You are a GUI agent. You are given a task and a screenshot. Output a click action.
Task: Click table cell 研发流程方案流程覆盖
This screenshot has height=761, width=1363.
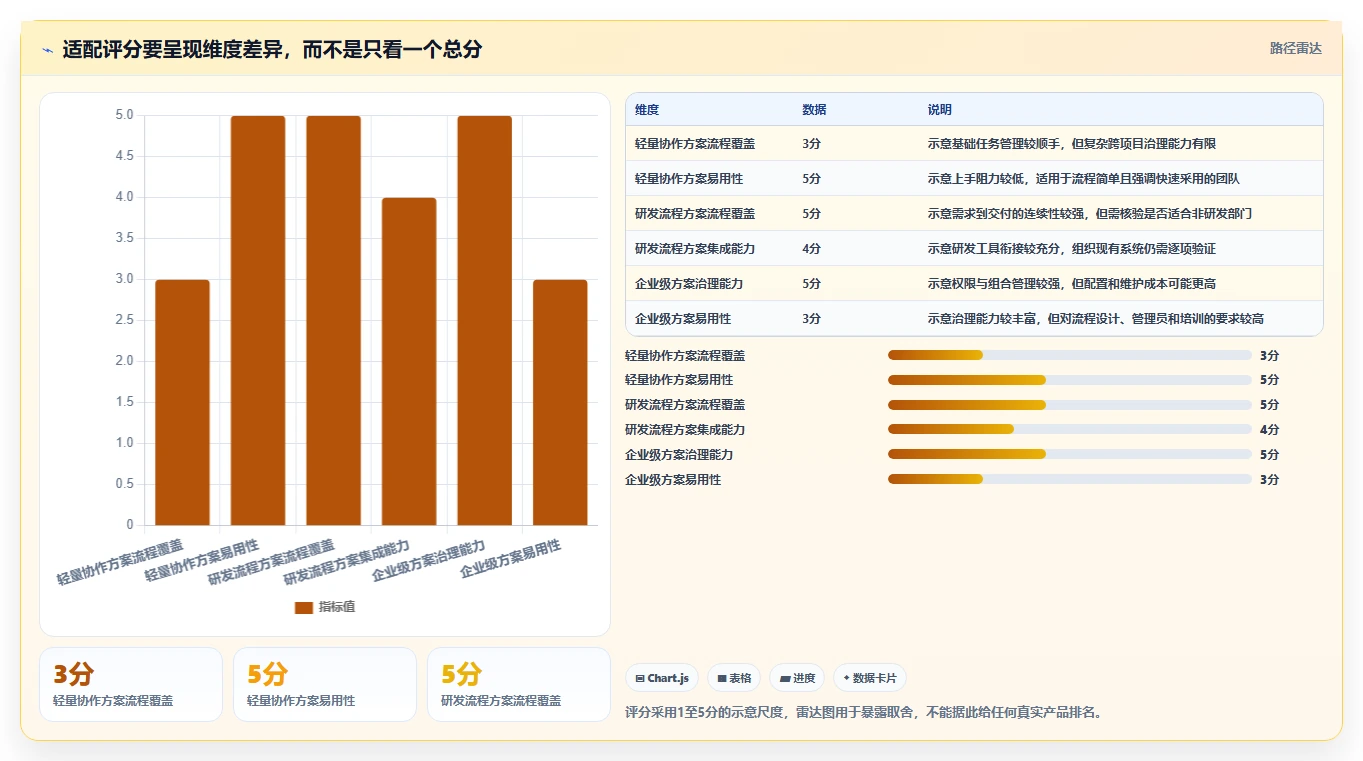695,214
